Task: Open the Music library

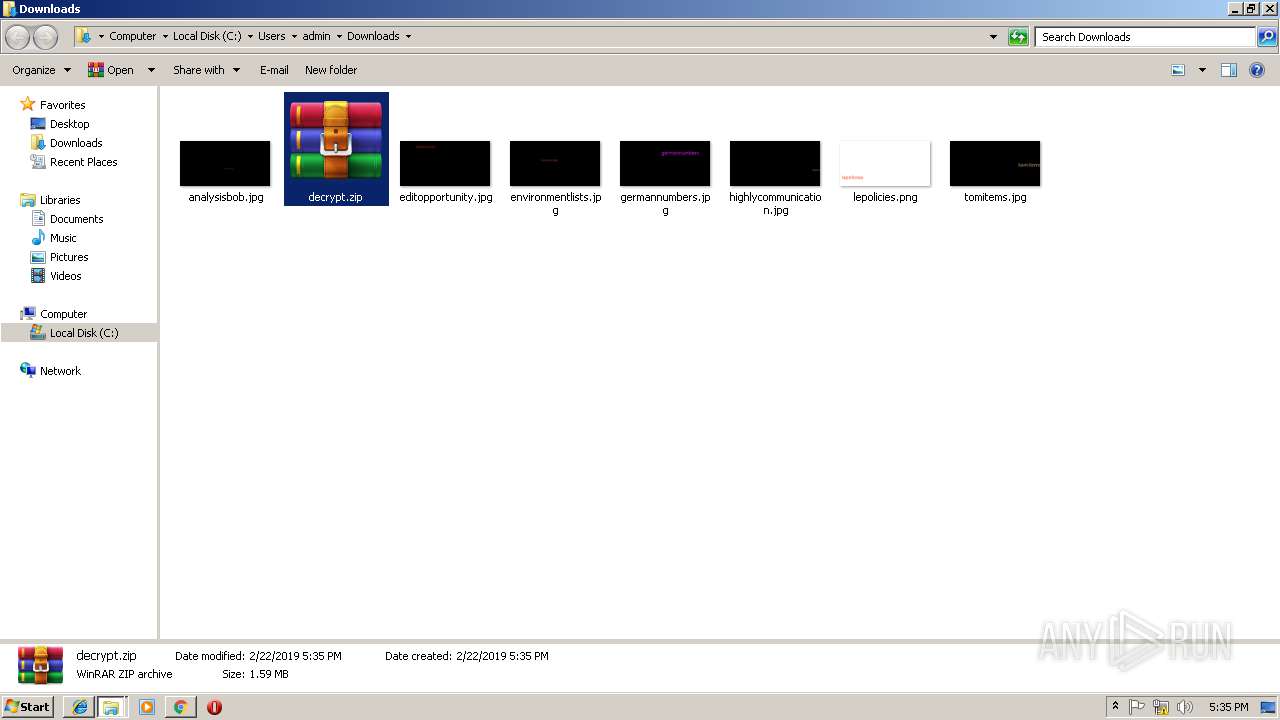Action: pos(63,238)
